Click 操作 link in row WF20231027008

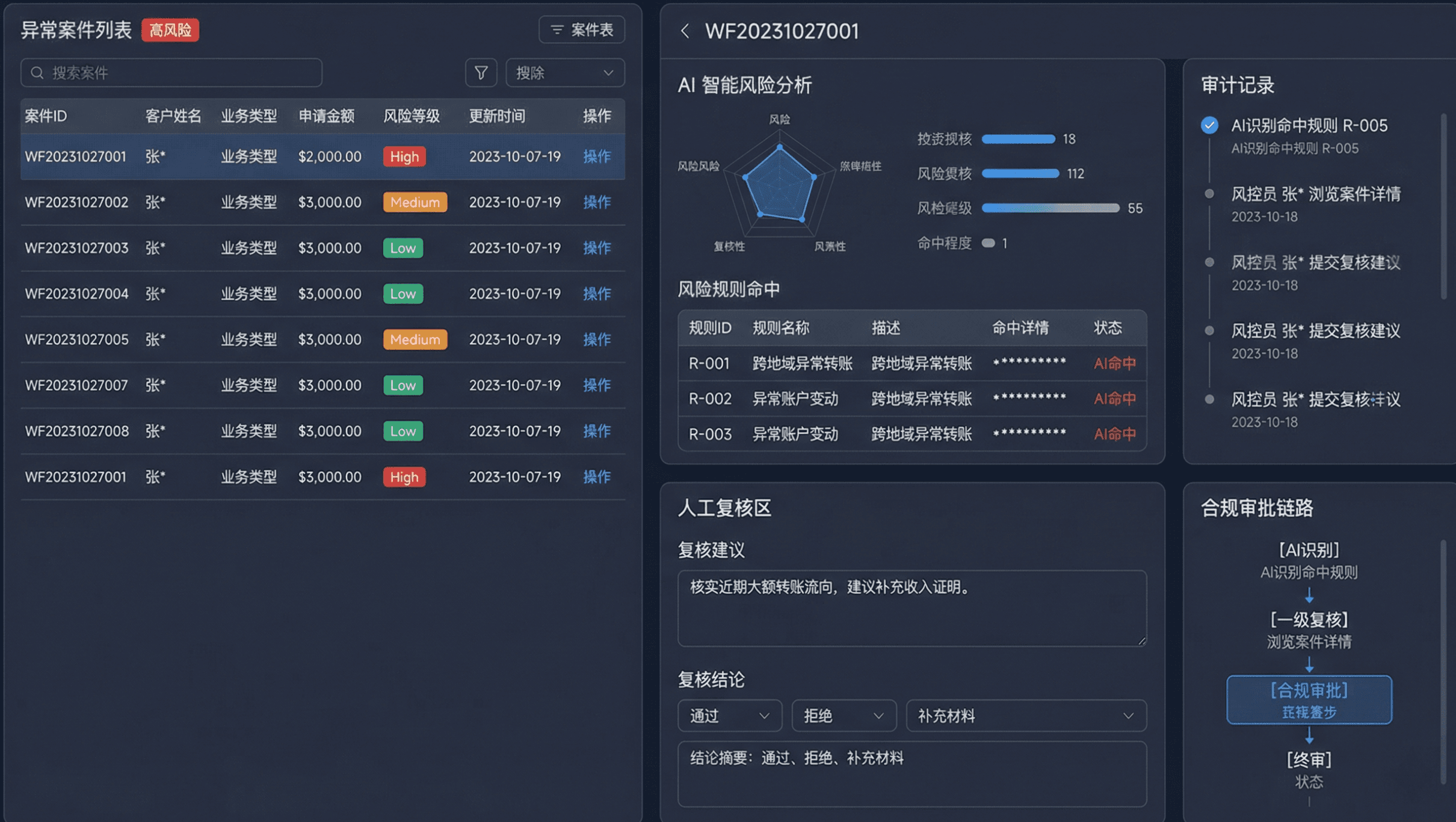pyautogui.click(x=597, y=431)
